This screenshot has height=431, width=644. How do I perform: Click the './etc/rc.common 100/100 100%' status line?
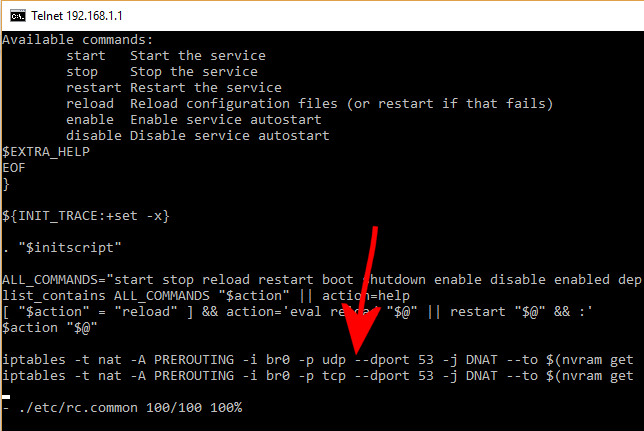click(122, 408)
